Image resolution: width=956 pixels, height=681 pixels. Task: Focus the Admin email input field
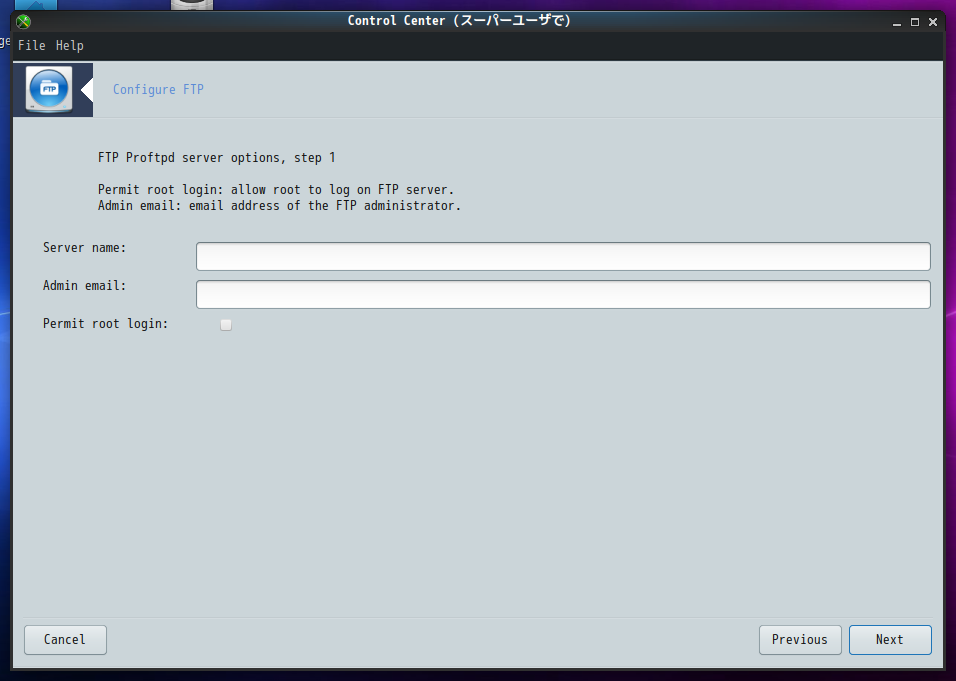[563, 294]
